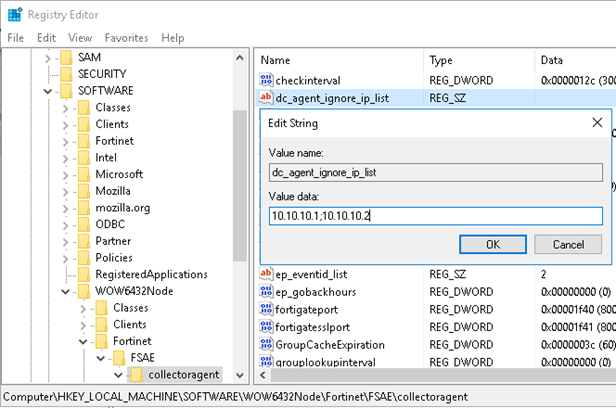Close the Edit String dialog
This screenshot has height=408, width=616.
click(596, 123)
